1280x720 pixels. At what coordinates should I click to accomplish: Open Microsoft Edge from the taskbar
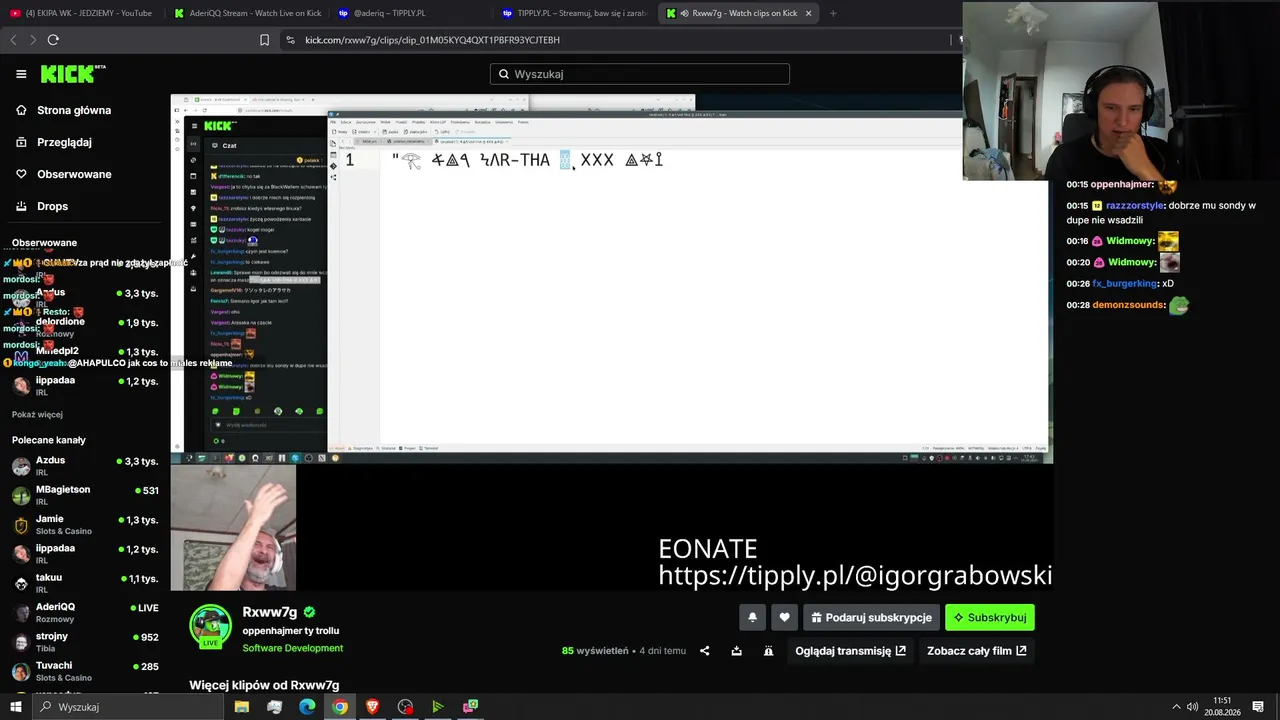coord(307,707)
